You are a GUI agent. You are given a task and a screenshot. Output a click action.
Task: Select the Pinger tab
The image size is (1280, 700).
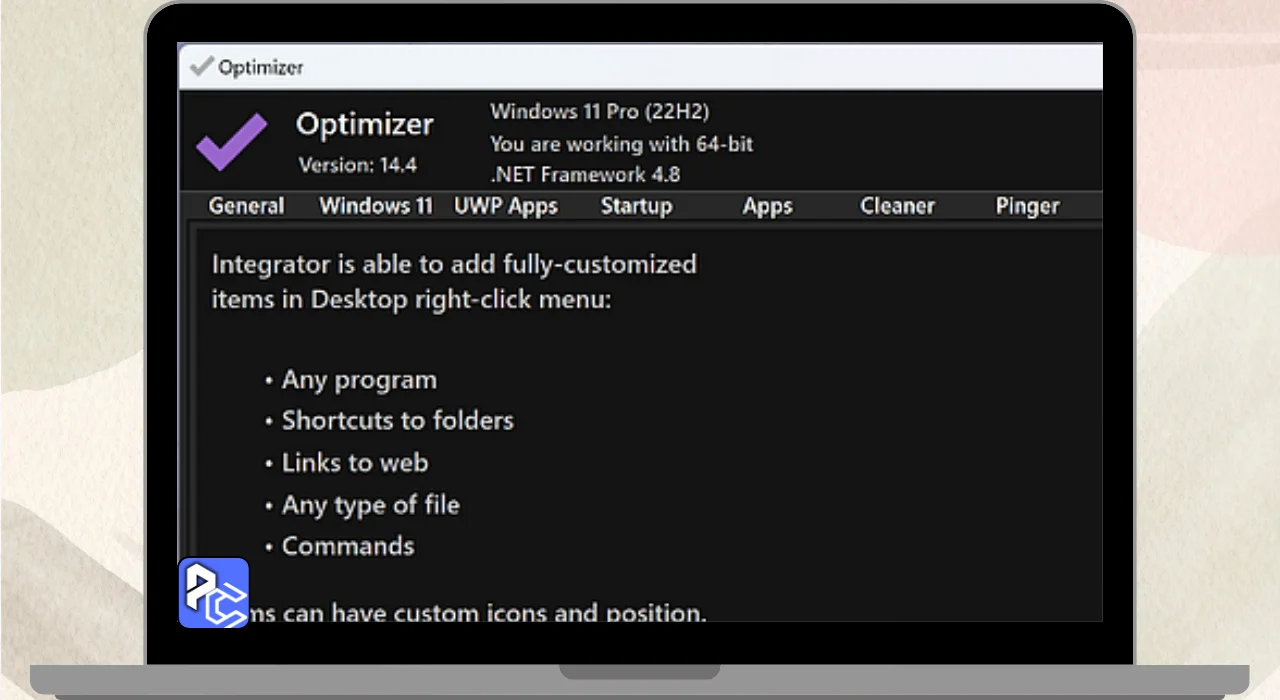coord(1027,206)
